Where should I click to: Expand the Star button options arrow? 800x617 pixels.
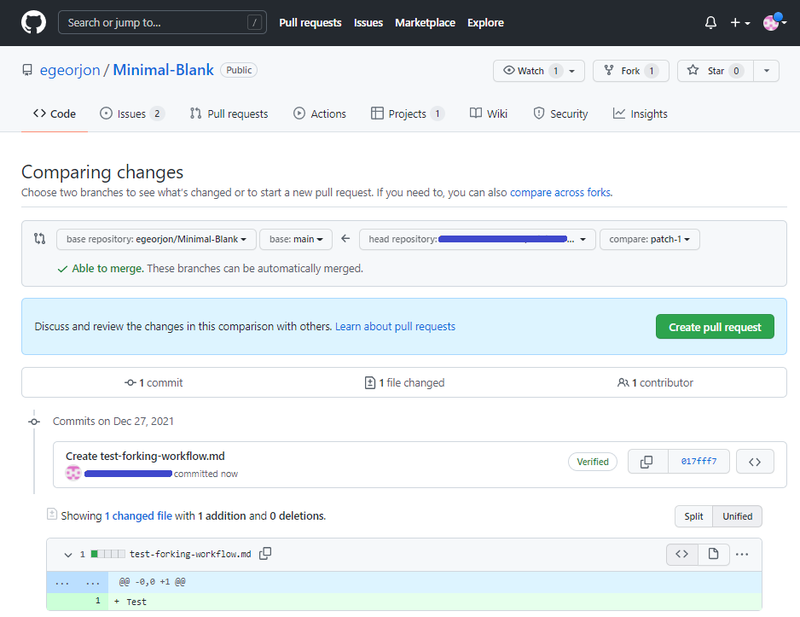(766, 71)
